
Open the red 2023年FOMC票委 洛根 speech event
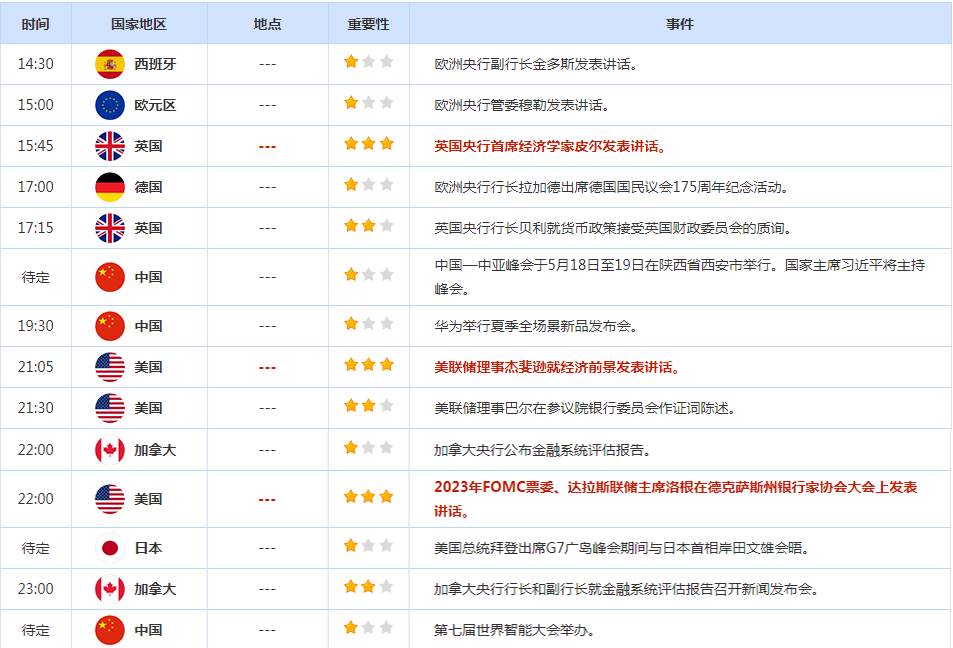(x=676, y=499)
